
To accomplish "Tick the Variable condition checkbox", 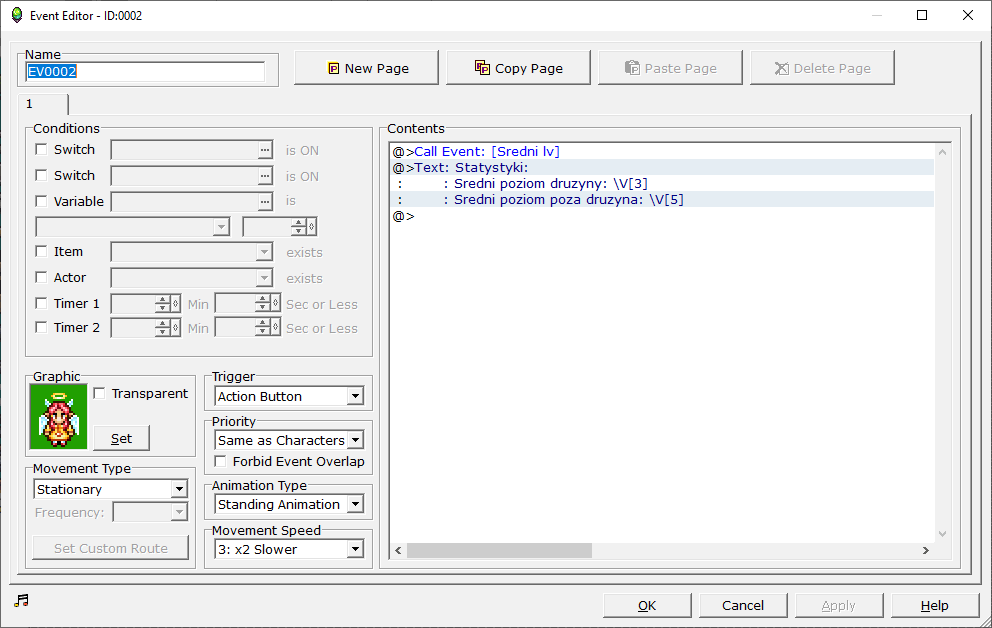I will coord(41,201).
